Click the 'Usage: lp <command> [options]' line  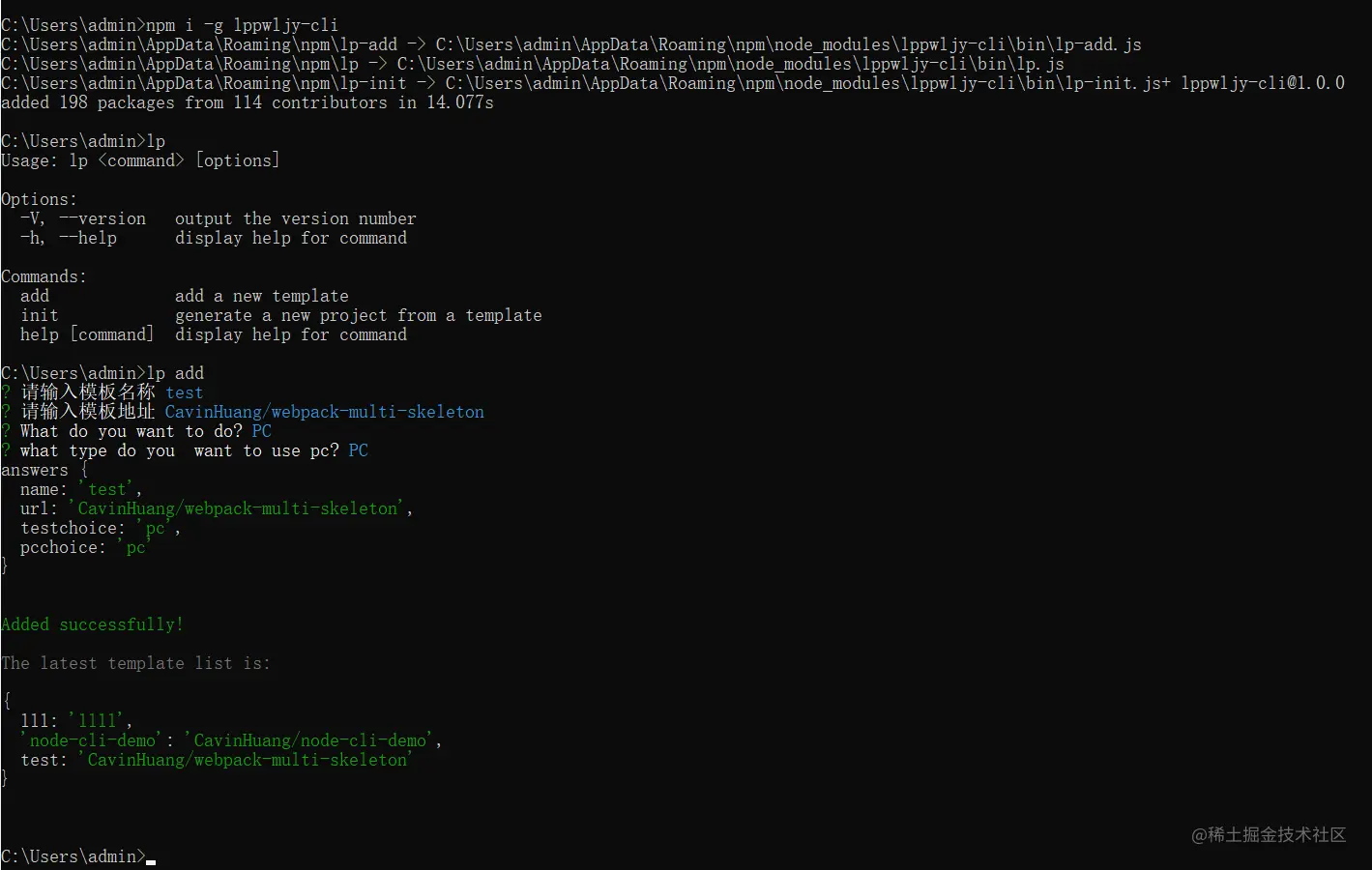[140, 160]
